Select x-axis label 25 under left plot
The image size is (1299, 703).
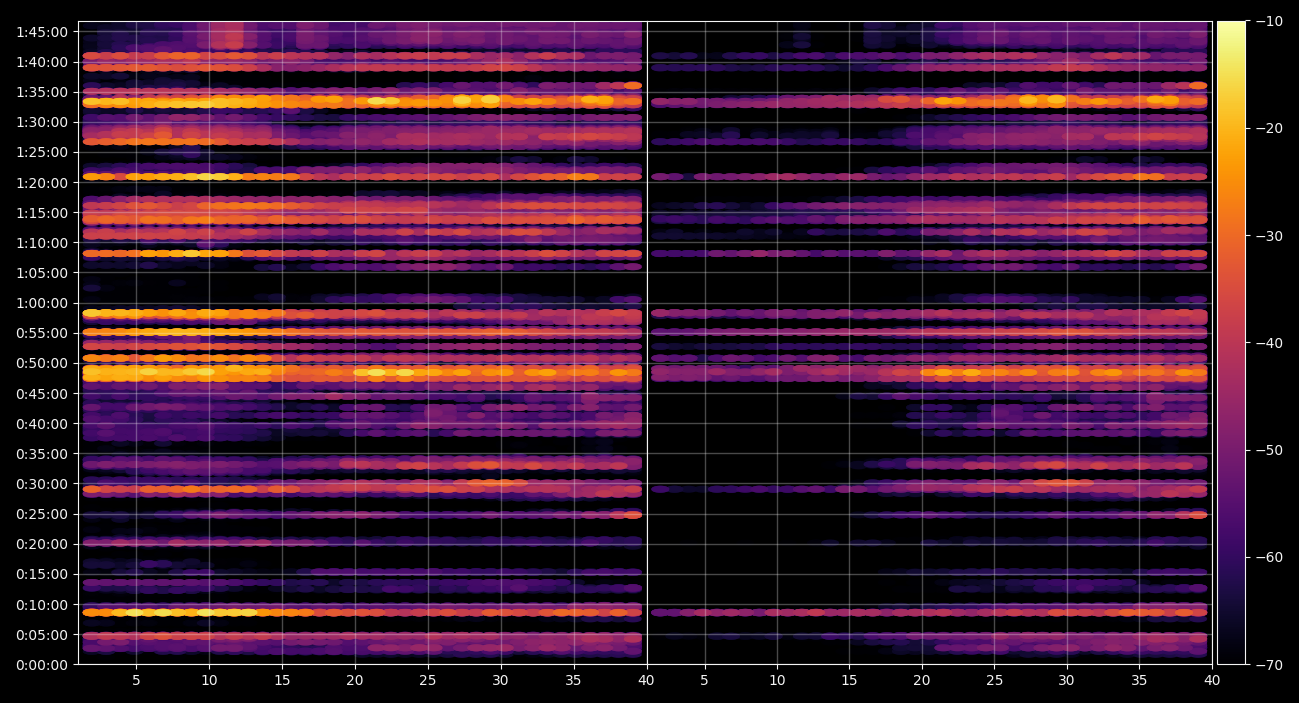428,681
